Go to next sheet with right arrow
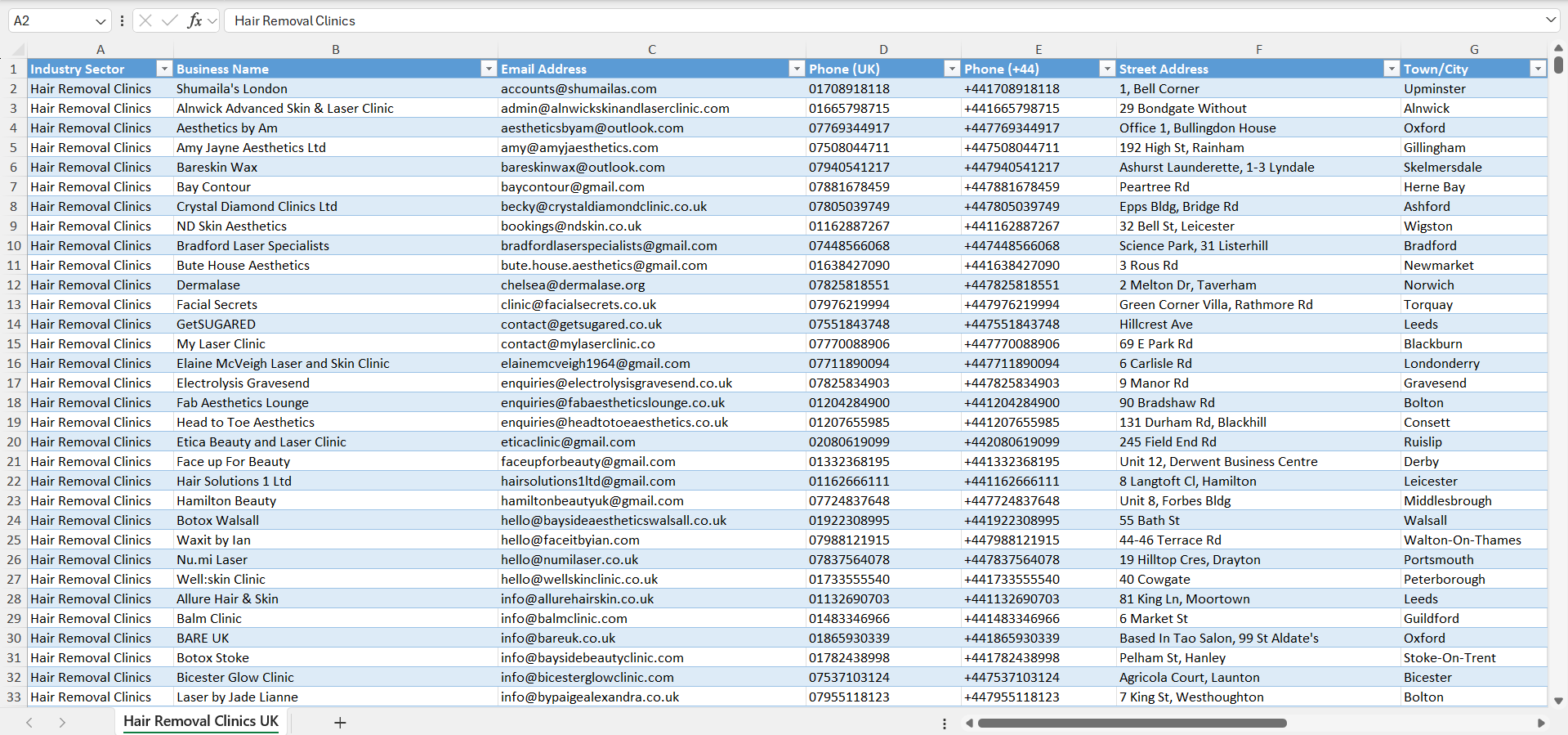 click(x=62, y=723)
